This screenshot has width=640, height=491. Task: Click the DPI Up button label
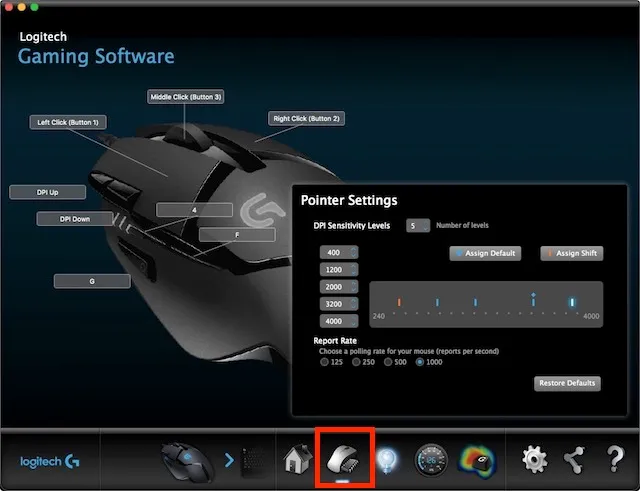[48, 192]
